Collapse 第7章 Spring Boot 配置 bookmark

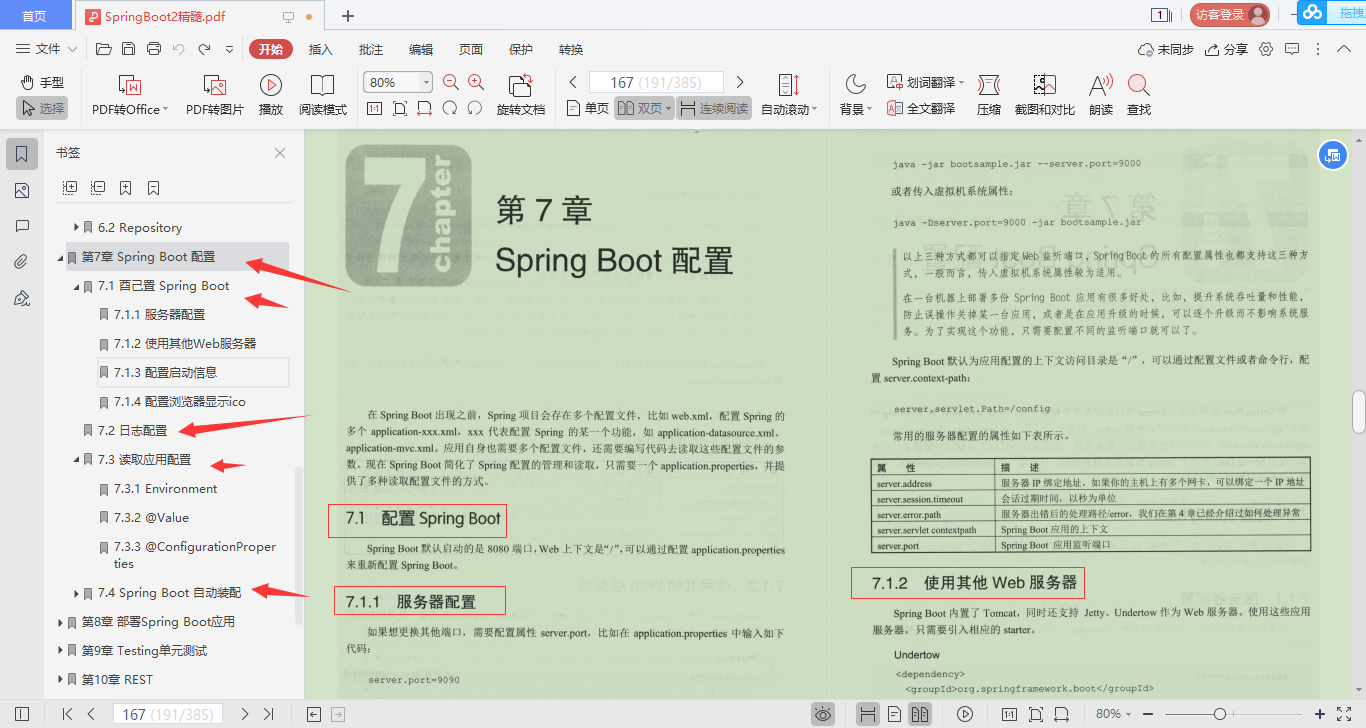[60, 258]
